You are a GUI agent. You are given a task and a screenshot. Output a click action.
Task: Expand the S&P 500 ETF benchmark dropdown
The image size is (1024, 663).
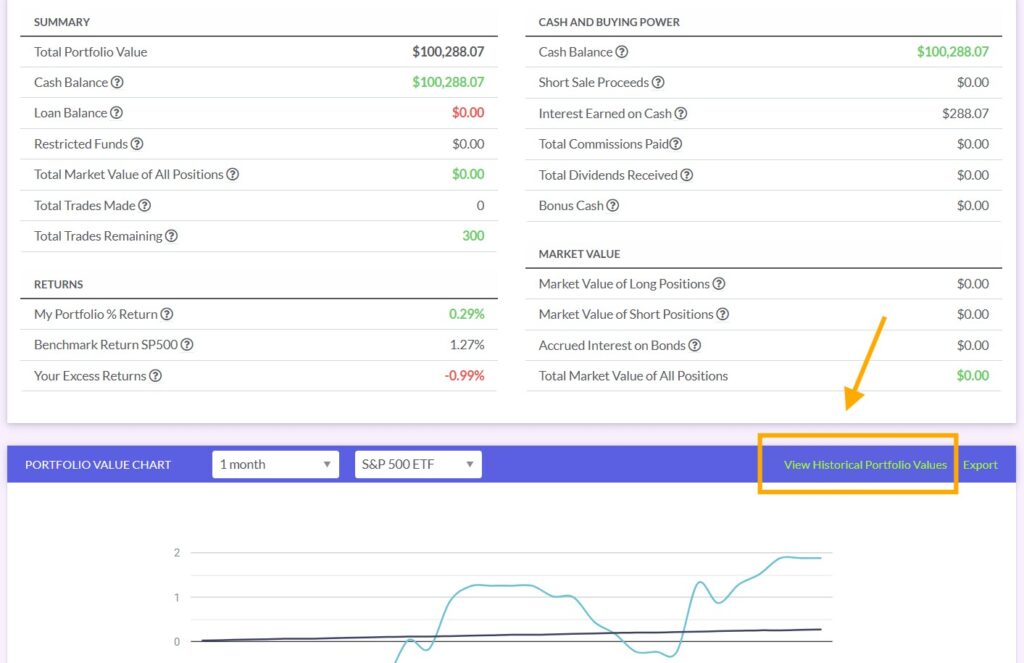[418, 464]
